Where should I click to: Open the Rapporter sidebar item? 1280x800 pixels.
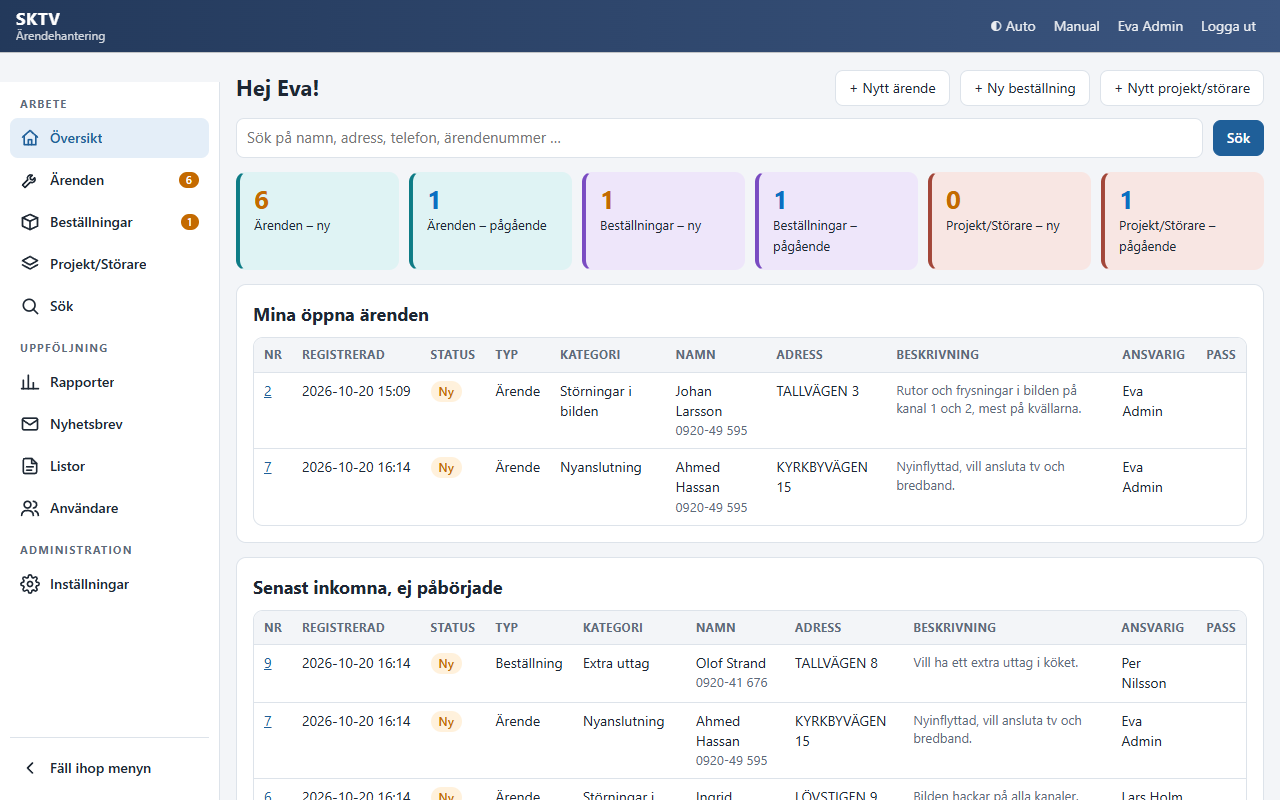tap(109, 382)
